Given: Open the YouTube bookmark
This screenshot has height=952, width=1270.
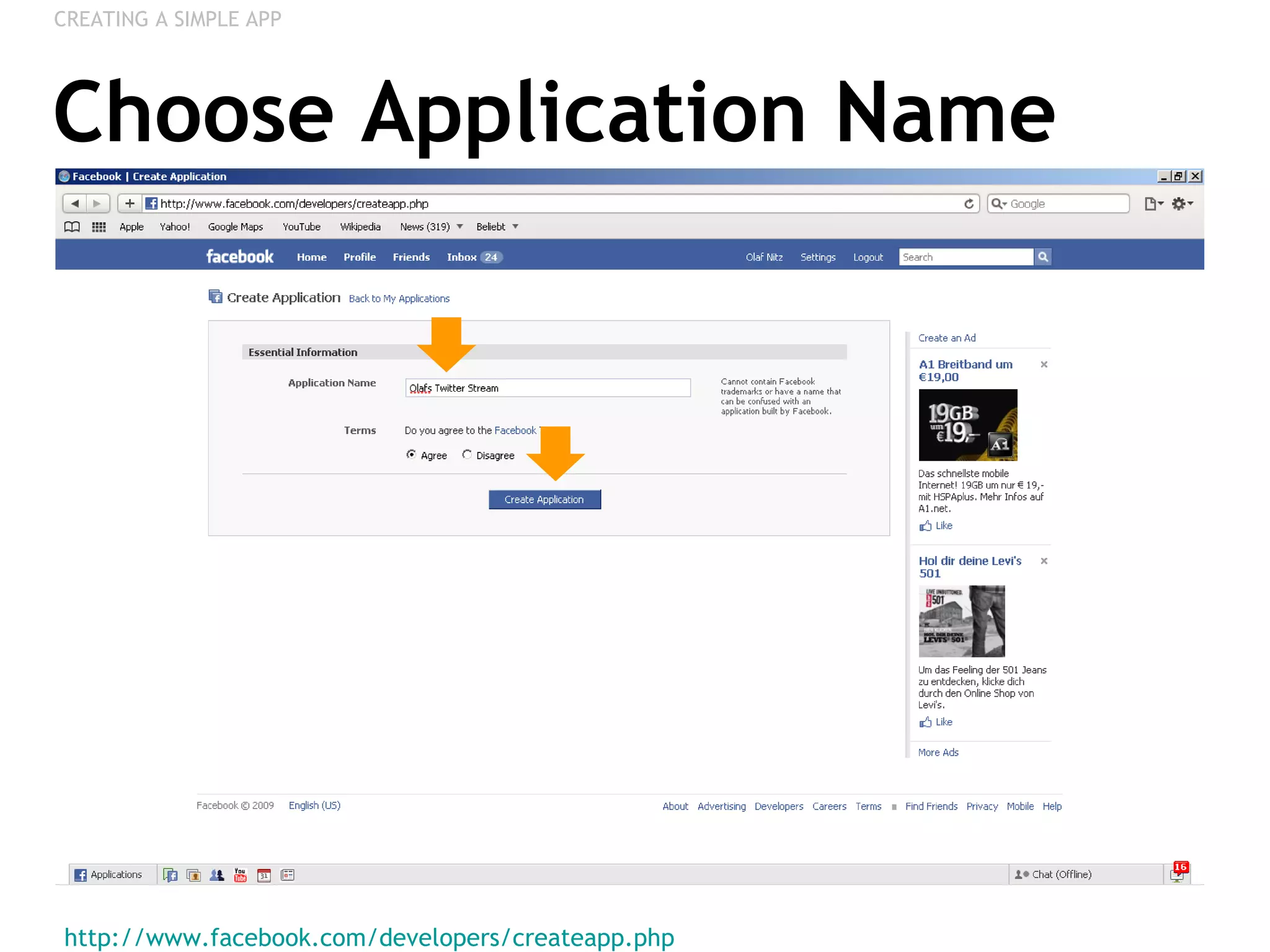Looking at the screenshot, I should pos(301,227).
